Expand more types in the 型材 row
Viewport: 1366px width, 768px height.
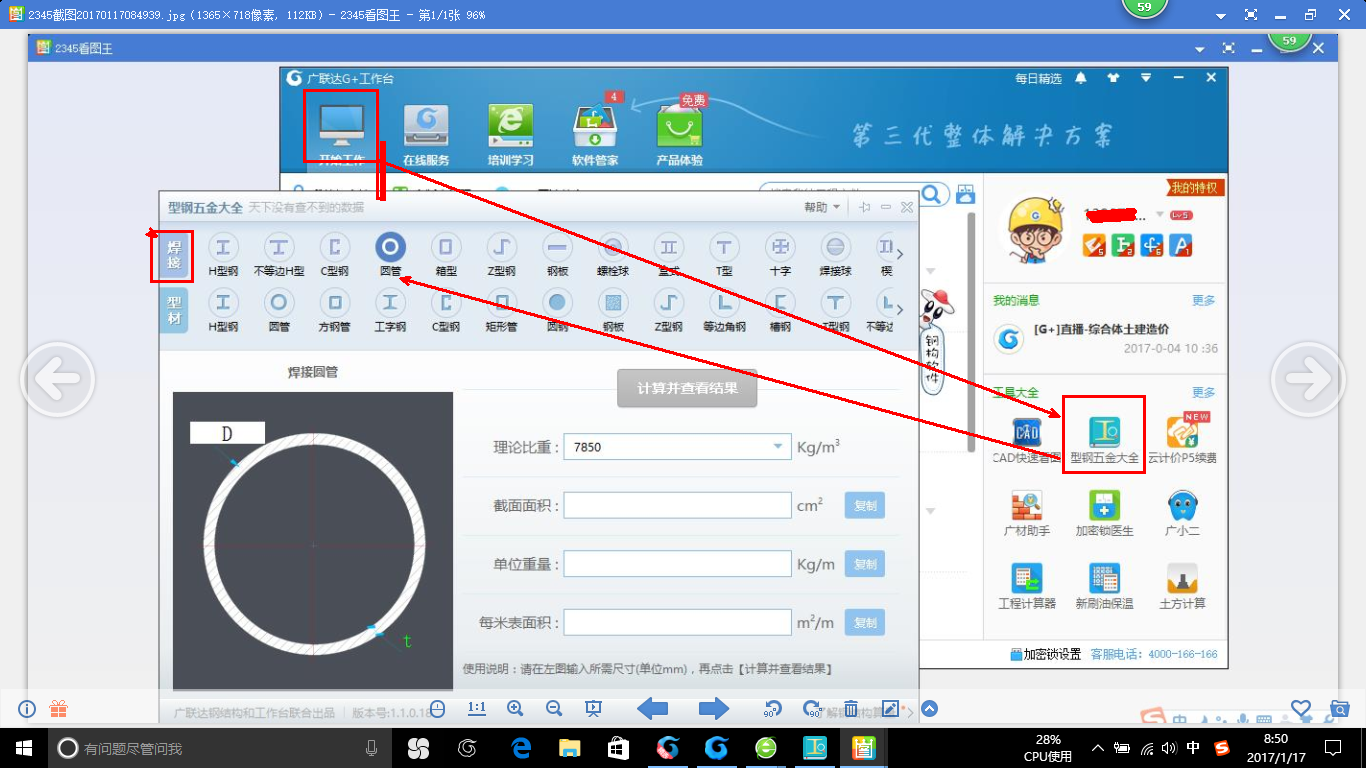[899, 309]
